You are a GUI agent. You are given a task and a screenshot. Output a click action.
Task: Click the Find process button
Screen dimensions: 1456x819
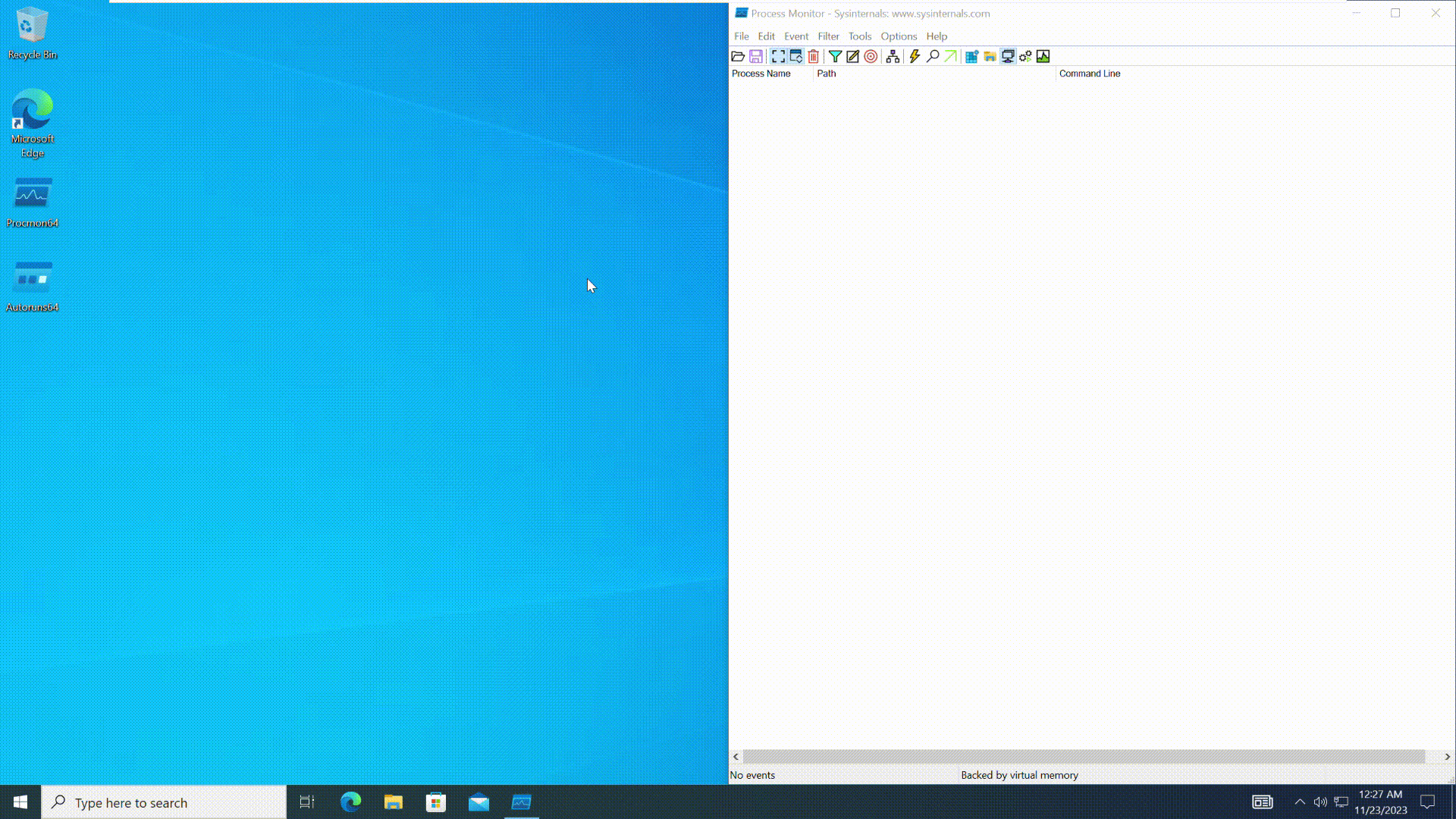932,55
